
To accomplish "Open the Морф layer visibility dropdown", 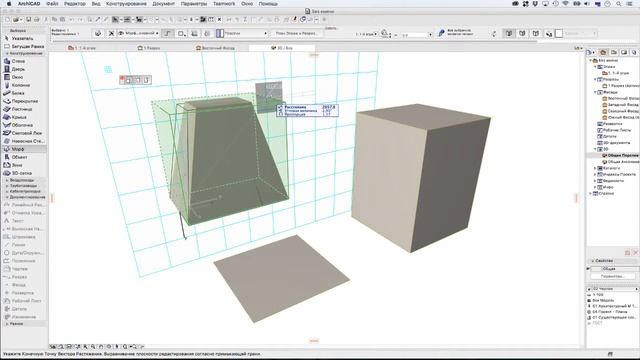I will click(x=138, y=33).
